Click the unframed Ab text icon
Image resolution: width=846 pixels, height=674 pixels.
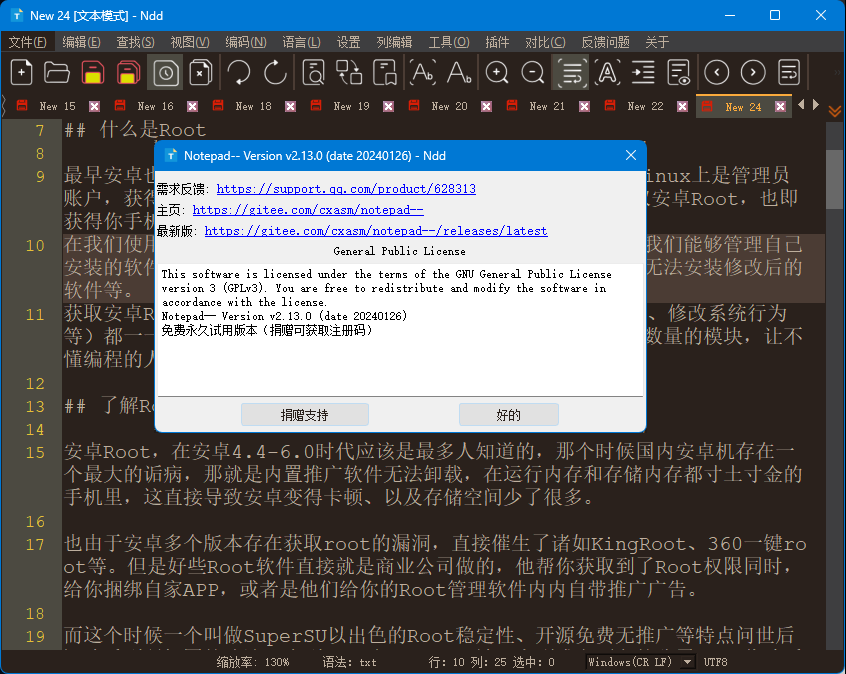tap(459, 72)
